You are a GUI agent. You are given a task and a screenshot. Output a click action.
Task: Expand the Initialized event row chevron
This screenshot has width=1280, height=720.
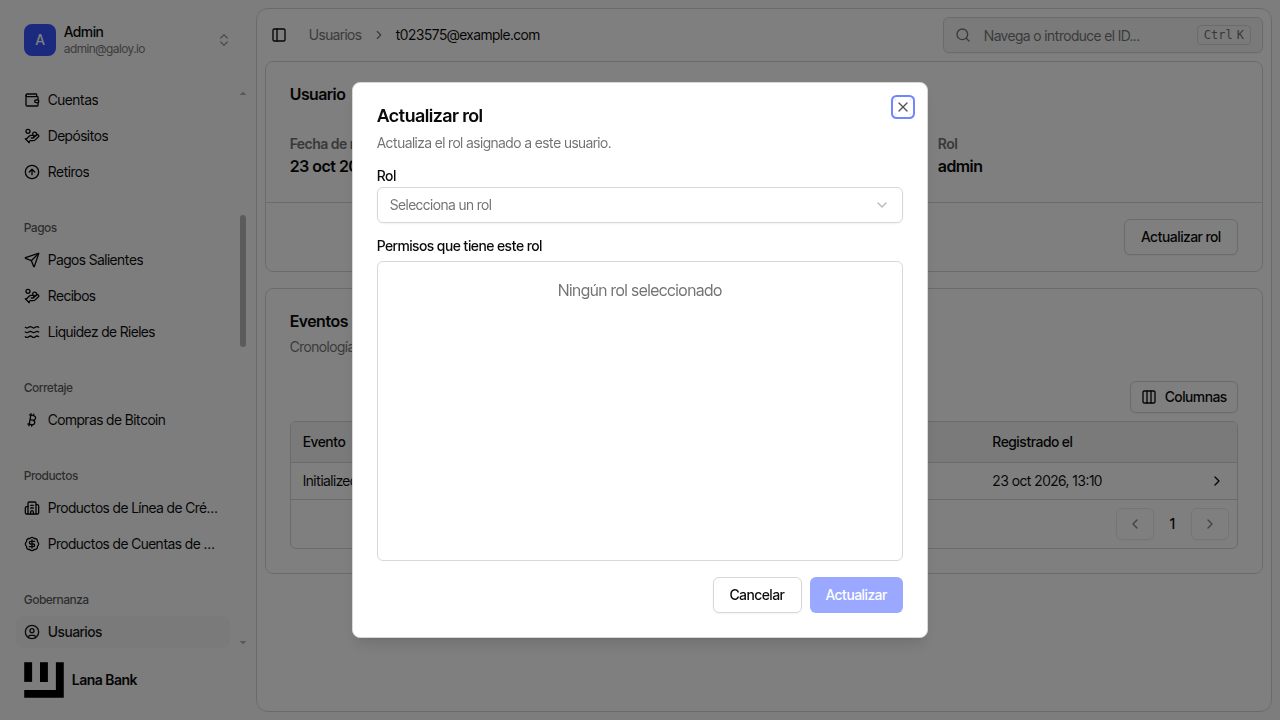point(1217,481)
